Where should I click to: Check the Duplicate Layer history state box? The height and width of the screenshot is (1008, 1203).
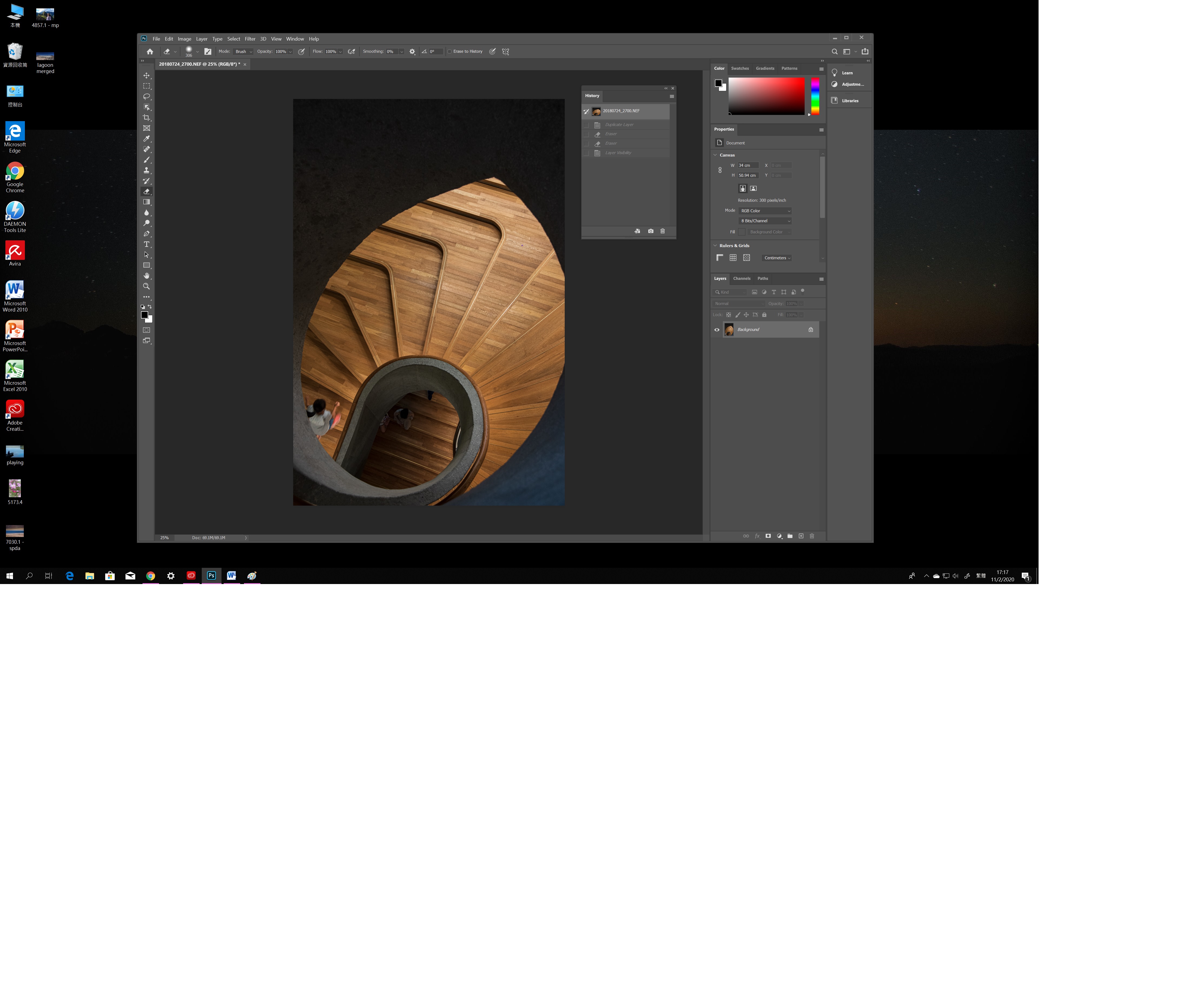[587, 125]
